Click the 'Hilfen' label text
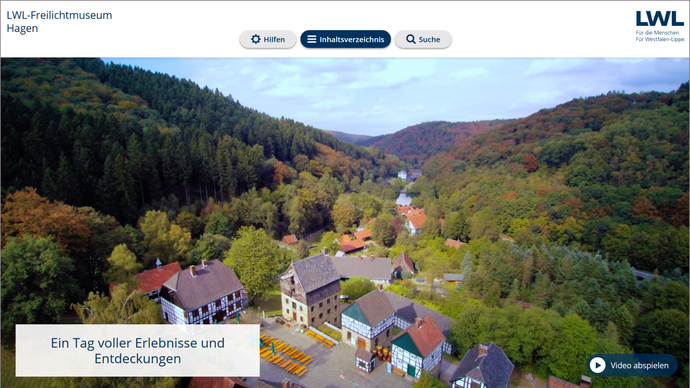The width and height of the screenshot is (690, 388). [x=274, y=40]
